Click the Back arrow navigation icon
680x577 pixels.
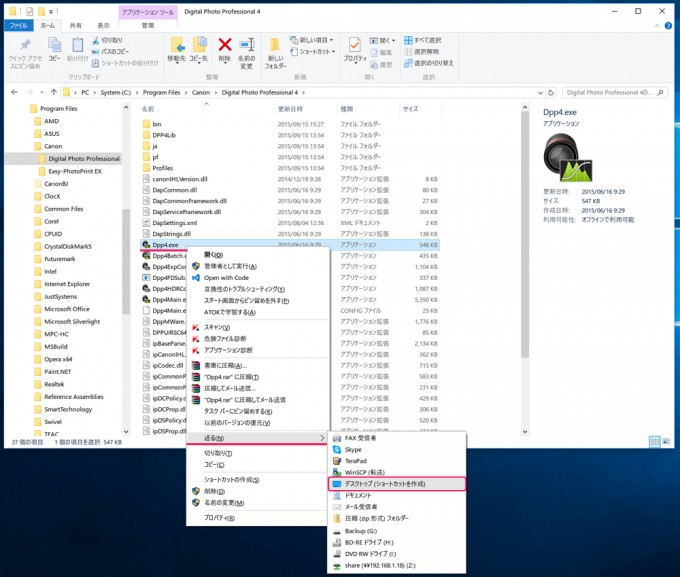coord(14,92)
